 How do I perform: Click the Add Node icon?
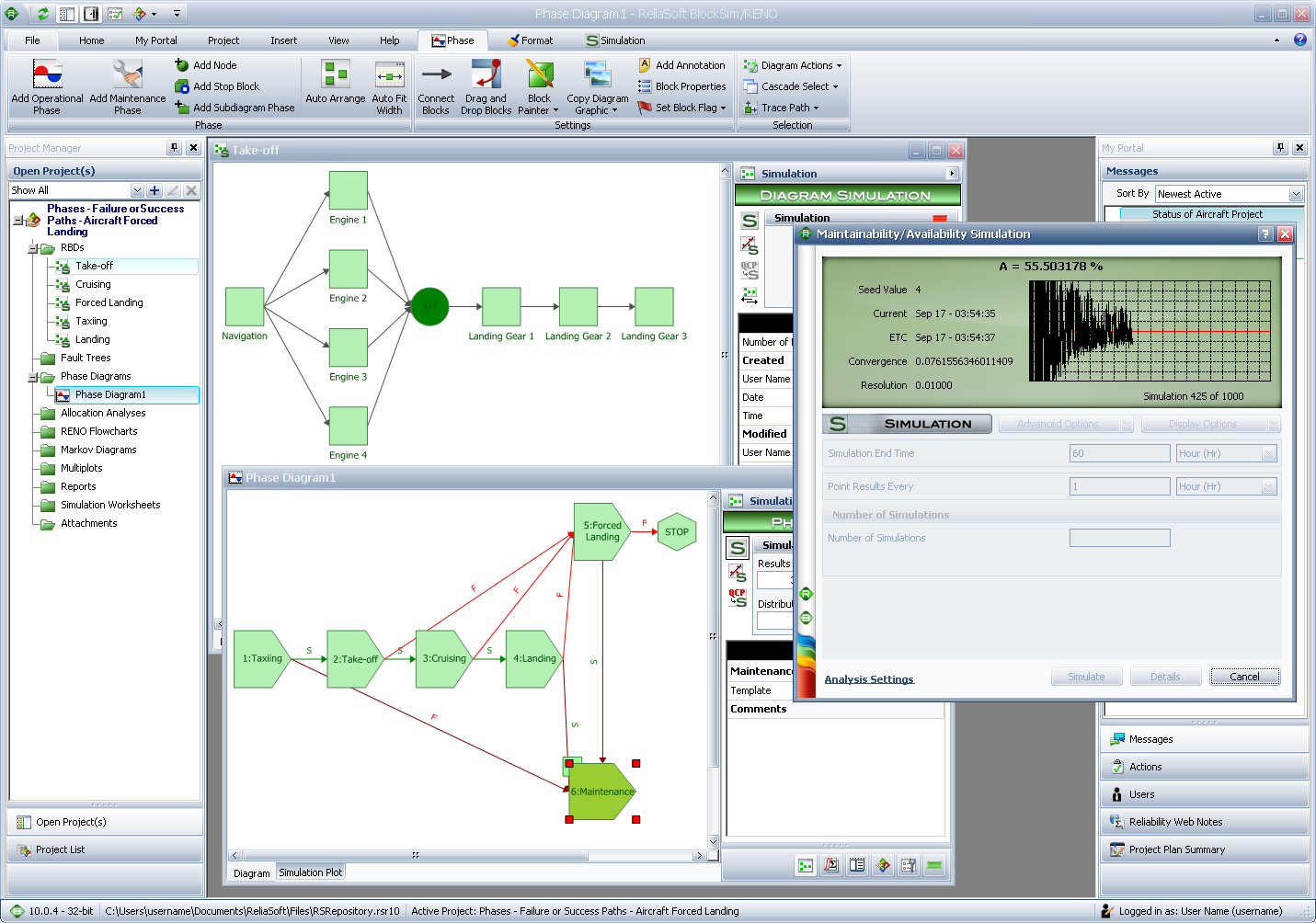coord(180,64)
